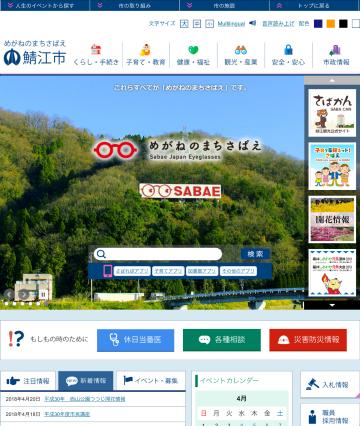360x426 pixels.
Task: Set text size to medium (中)
Action: click(197, 24)
